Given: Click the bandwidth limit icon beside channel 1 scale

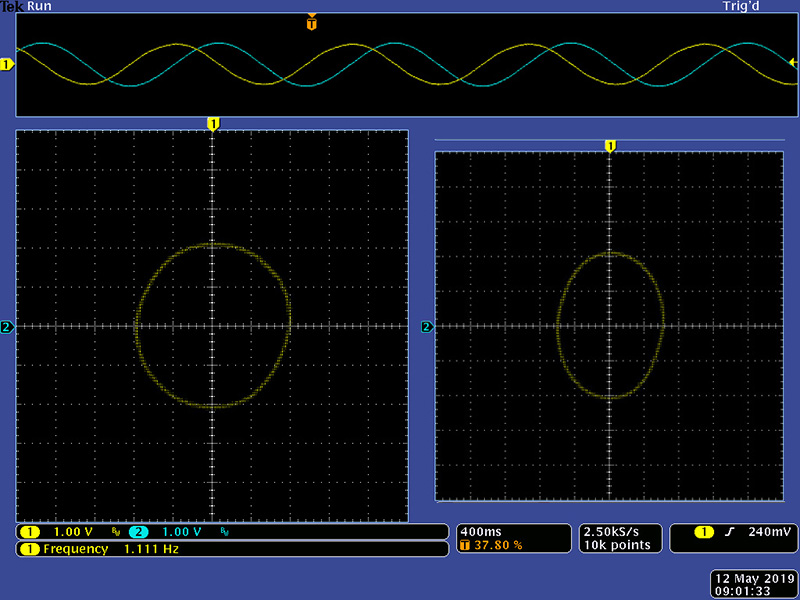Looking at the screenshot, I should pyautogui.click(x=115, y=533).
